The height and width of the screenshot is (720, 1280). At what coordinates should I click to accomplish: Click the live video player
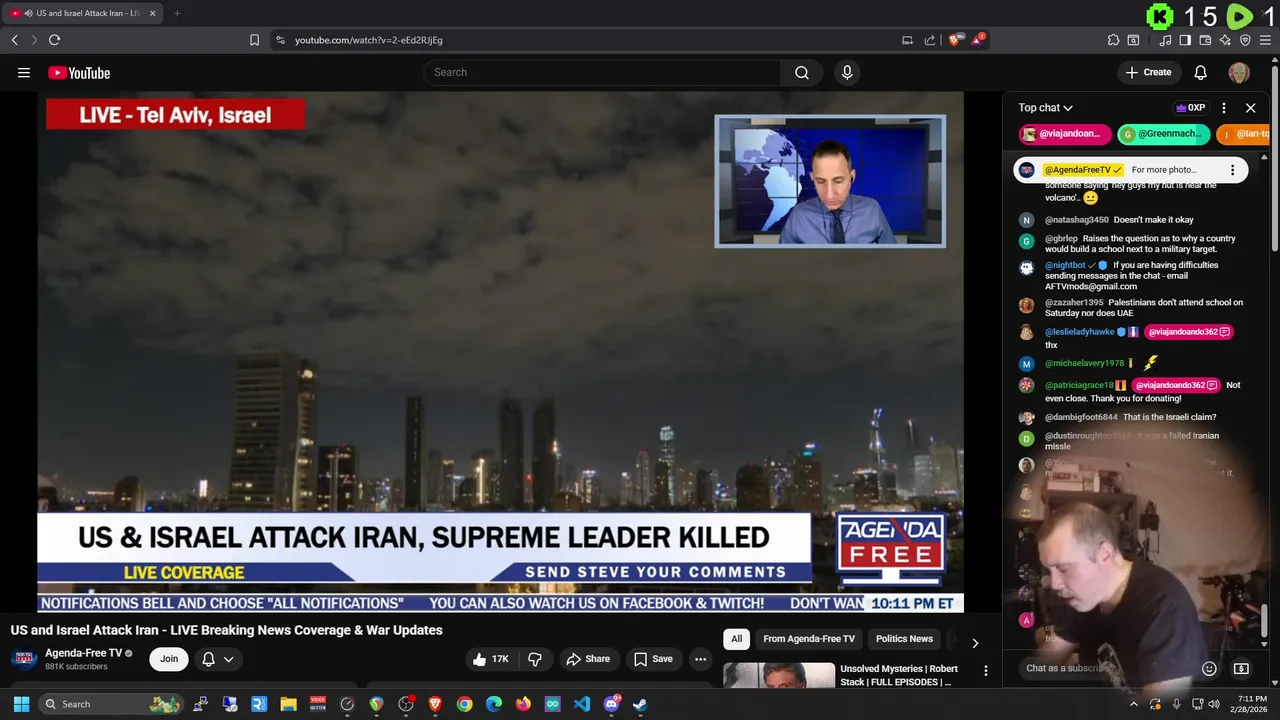tap(500, 352)
